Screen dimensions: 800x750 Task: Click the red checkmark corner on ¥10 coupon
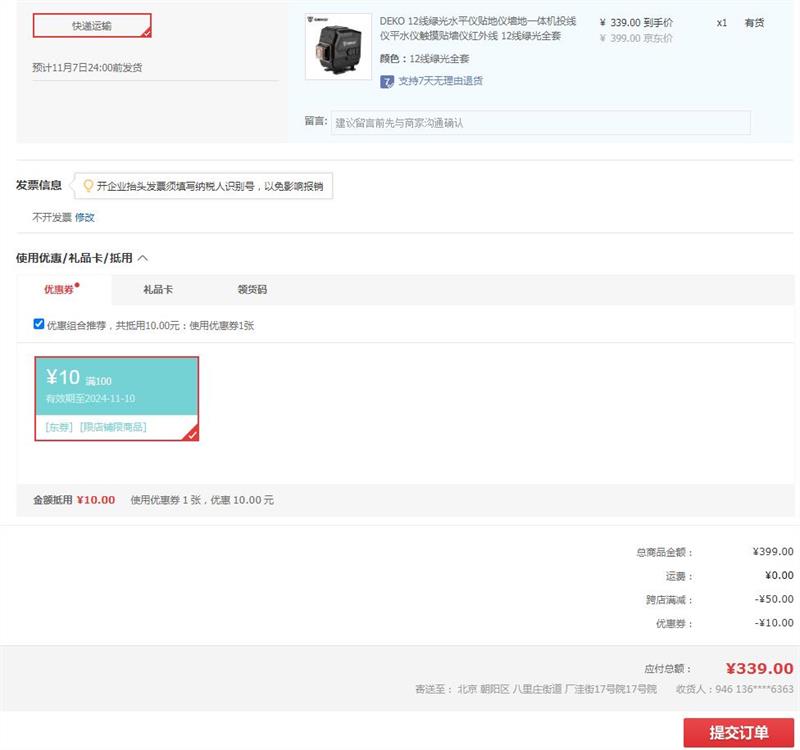tap(191, 434)
